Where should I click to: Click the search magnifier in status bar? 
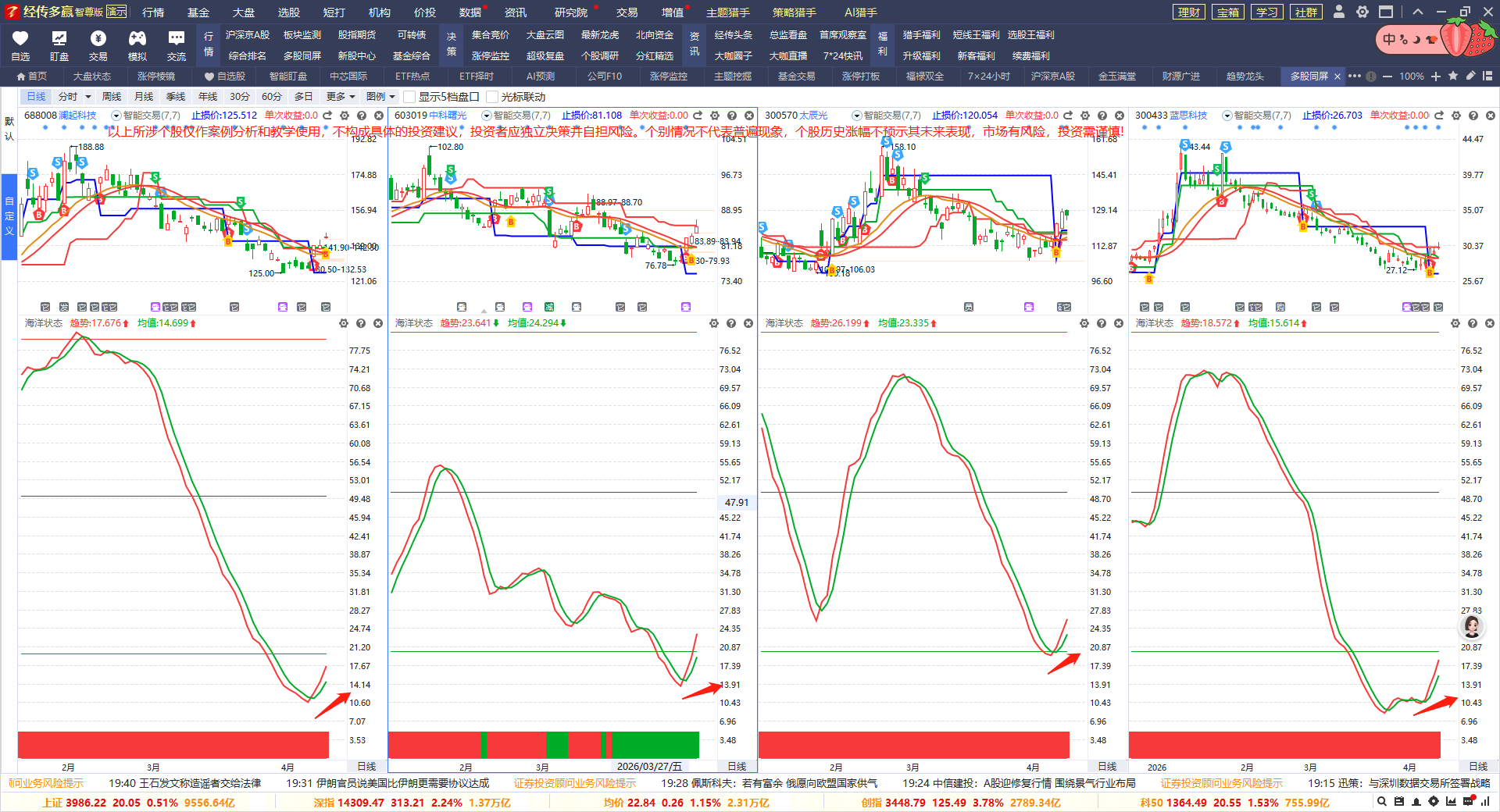tap(1382, 801)
